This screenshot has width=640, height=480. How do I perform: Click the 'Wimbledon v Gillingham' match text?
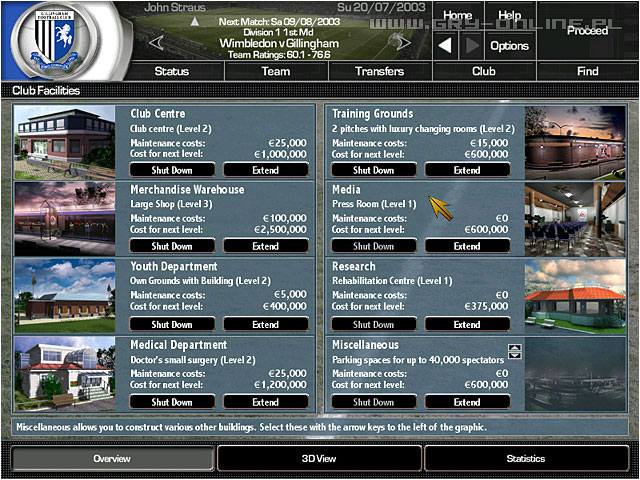point(279,43)
